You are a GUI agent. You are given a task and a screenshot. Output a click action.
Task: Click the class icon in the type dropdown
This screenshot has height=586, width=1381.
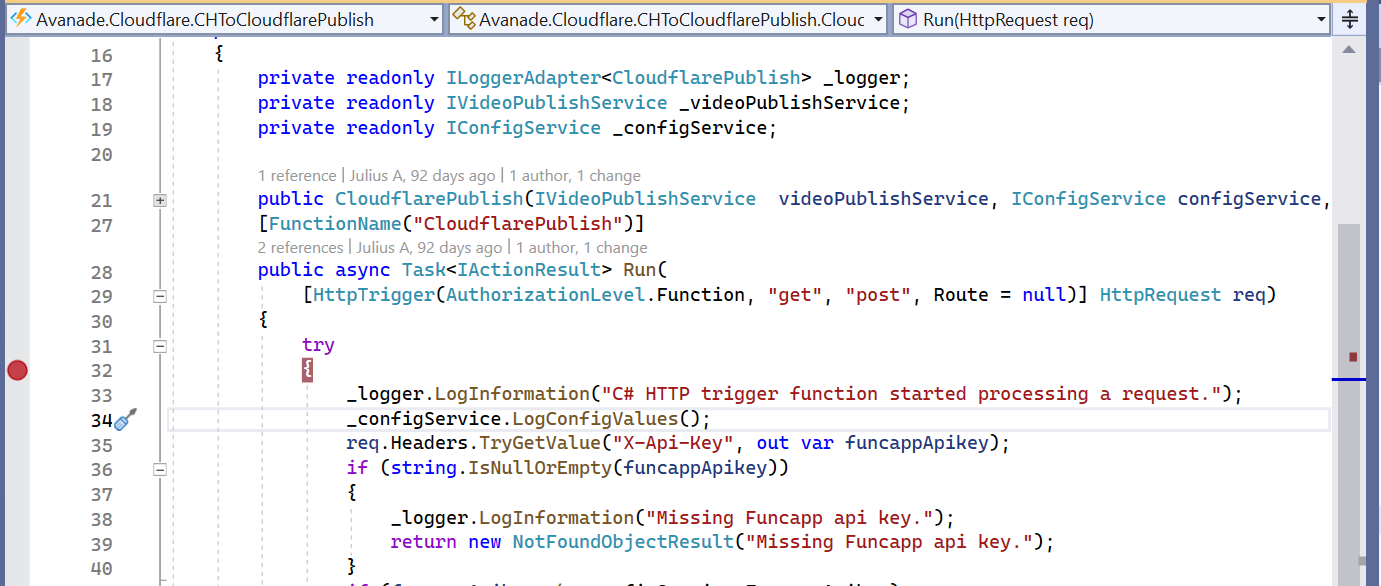463,19
